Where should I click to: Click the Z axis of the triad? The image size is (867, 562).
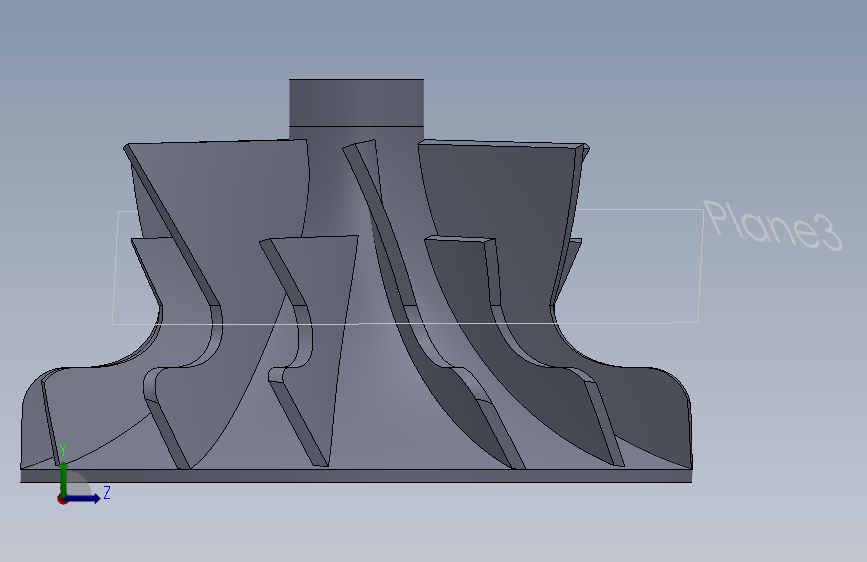coord(83,498)
